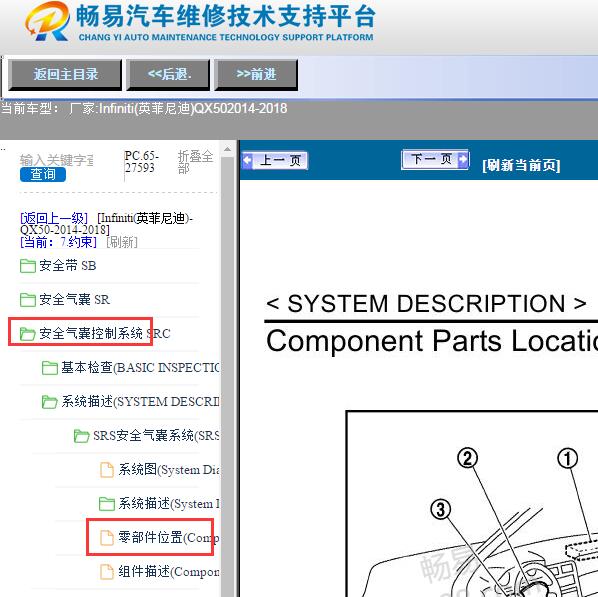Click the blue 查询 search button
Screen dimensions: 598x597
coord(43,174)
